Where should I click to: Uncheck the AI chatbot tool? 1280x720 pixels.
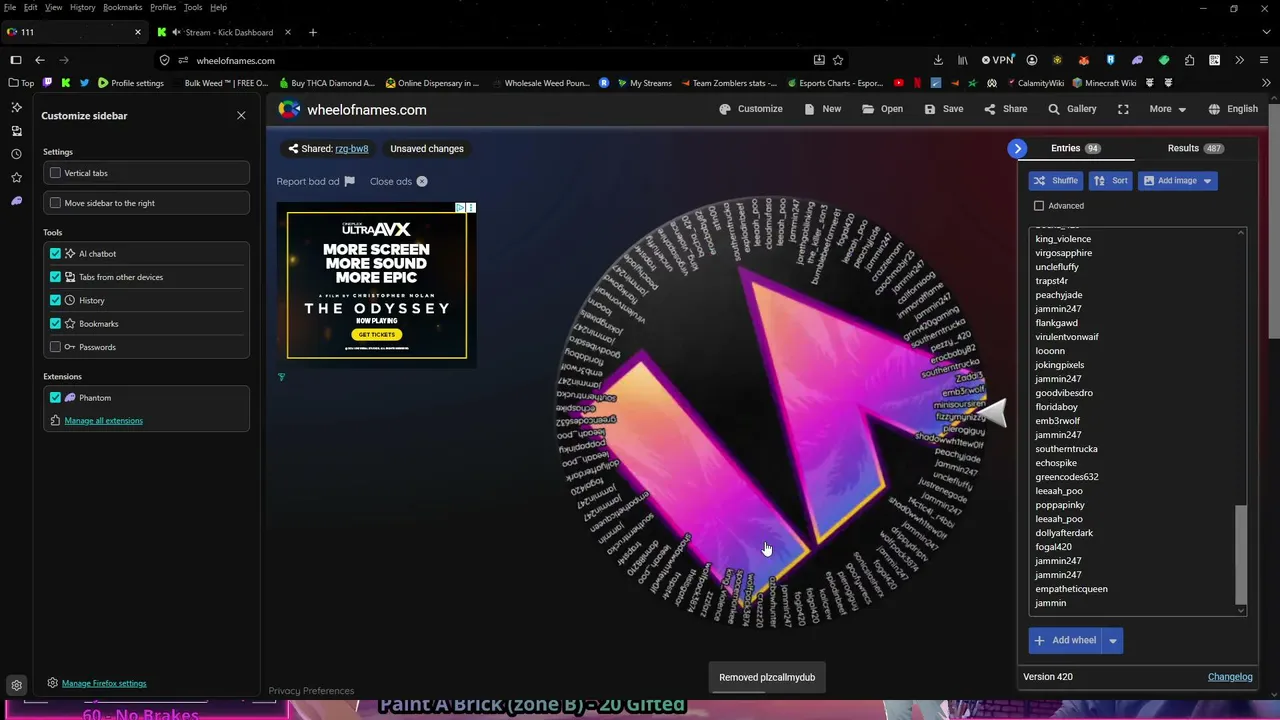coord(55,254)
